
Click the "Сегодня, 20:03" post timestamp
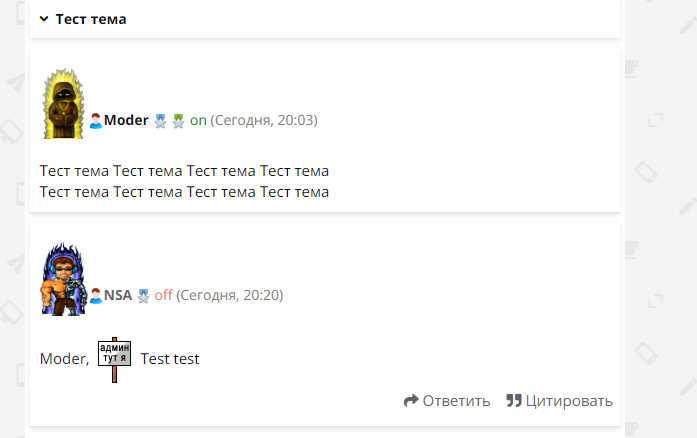click(264, 121)
